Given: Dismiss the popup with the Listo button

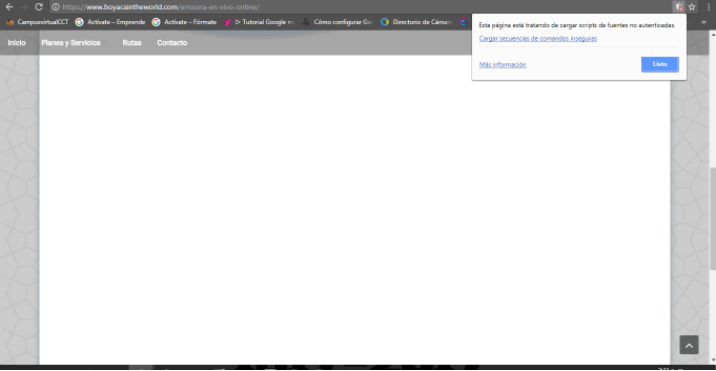Looking at the screenshot, I should pyautogui.click(x=660, y=64).
